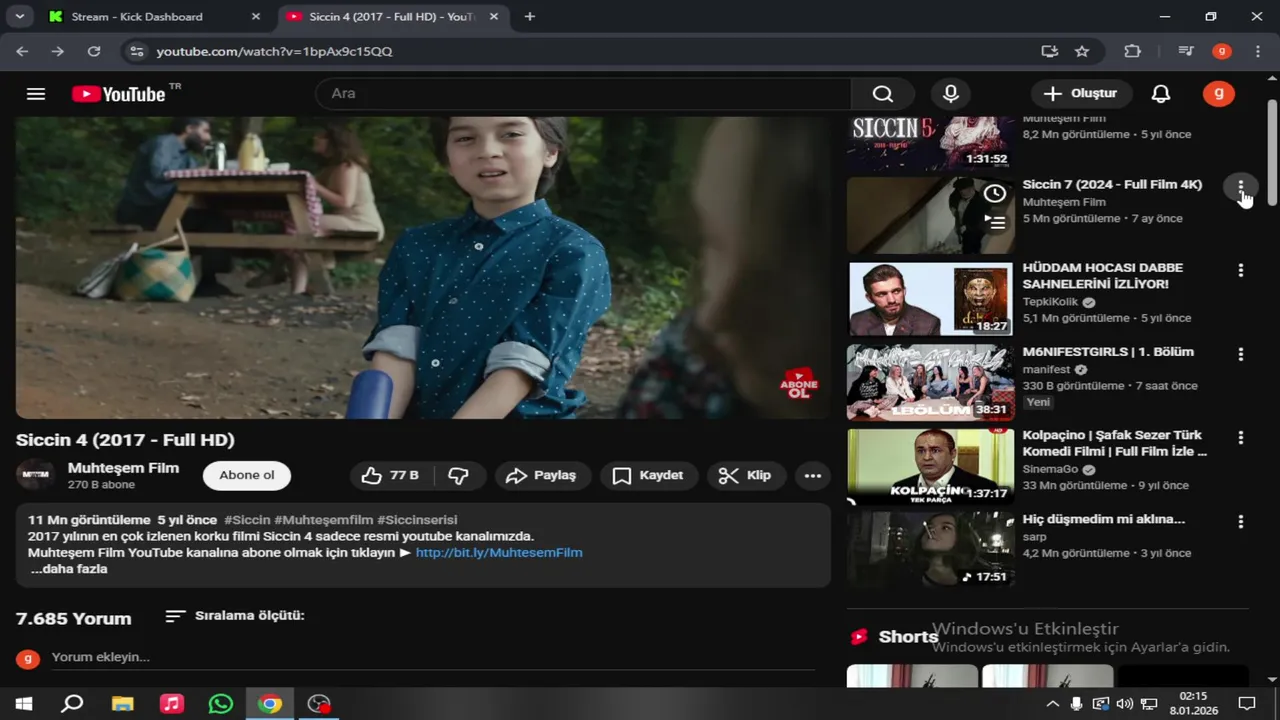Screen dimensions: 1280x720
Task: Open Kolpaçino film thumbnail
Action: click(930, 466)
